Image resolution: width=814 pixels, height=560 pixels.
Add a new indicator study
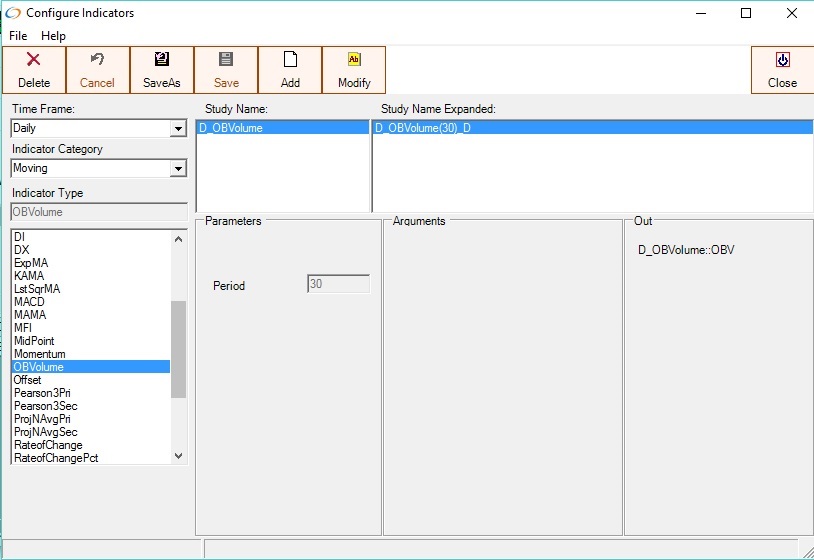click(x=290, y=69)
